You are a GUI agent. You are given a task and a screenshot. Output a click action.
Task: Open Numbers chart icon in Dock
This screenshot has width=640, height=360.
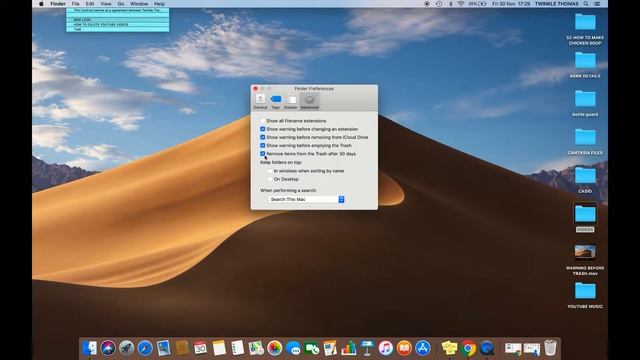click(x=349, y=348)
